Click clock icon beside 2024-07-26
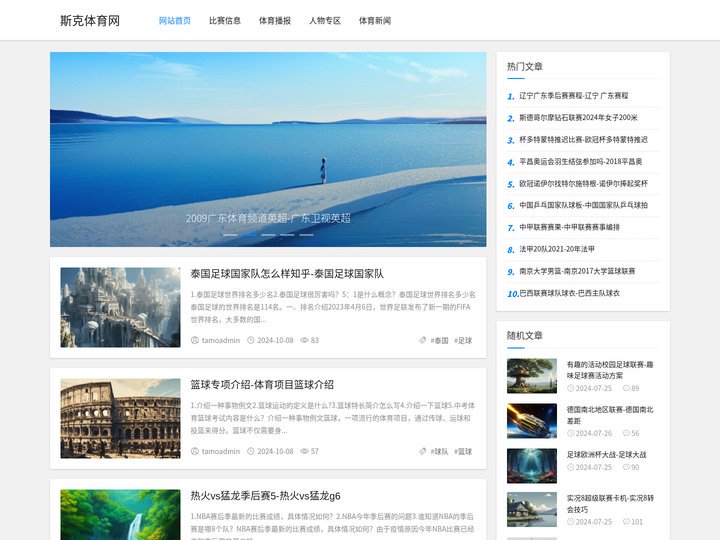 pos(570,433)
